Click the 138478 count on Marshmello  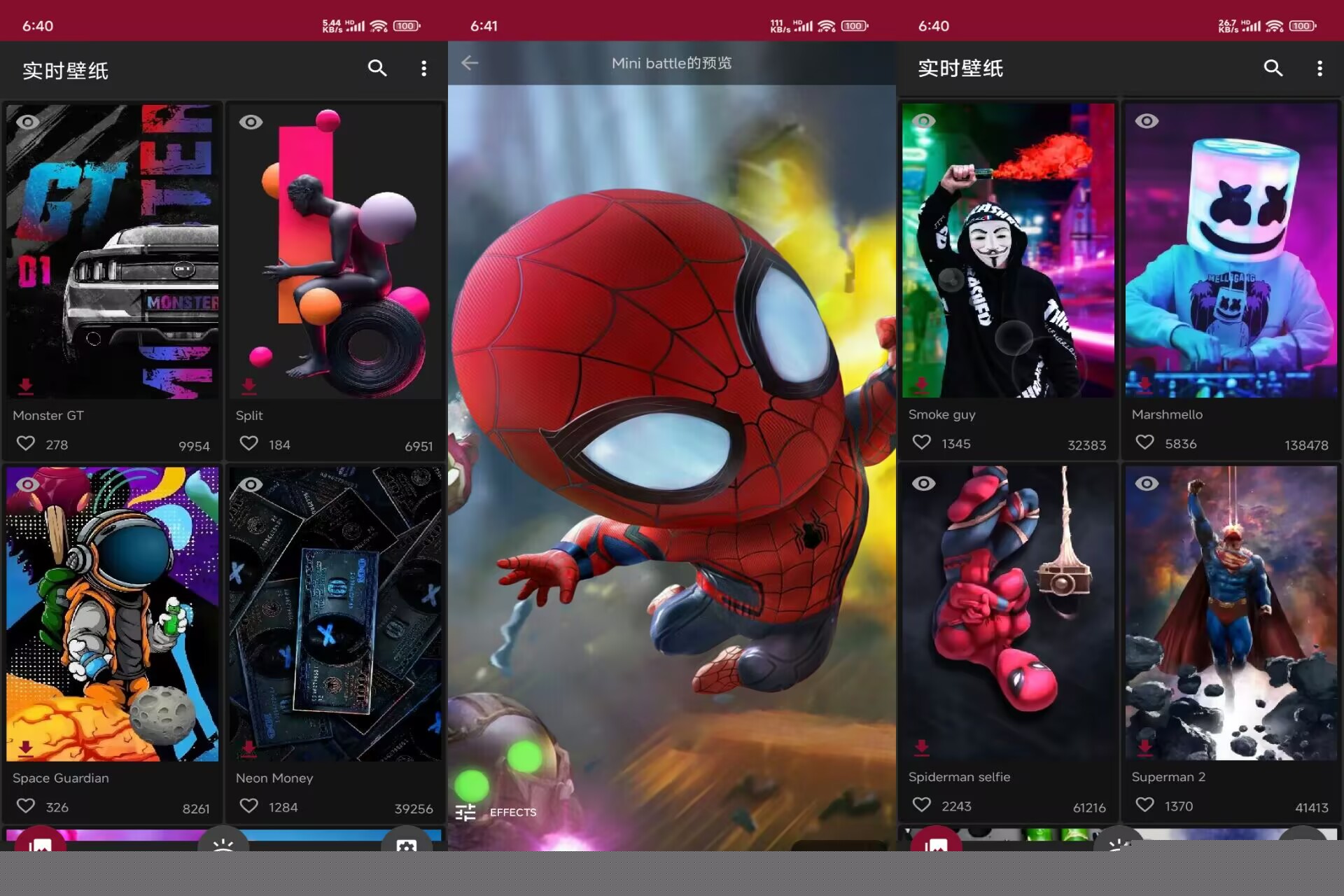(x=1306, y=445)
